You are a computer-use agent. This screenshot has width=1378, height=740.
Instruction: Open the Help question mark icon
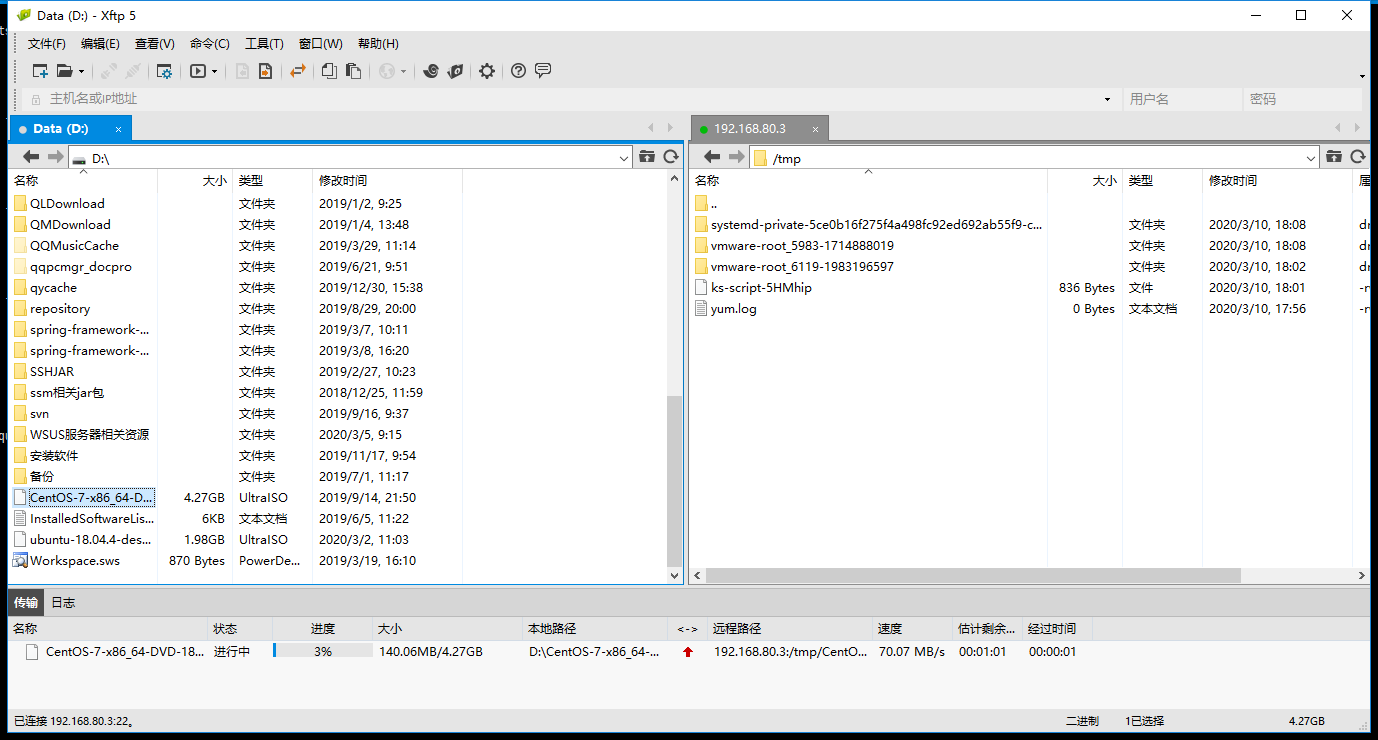click(518, 71)
